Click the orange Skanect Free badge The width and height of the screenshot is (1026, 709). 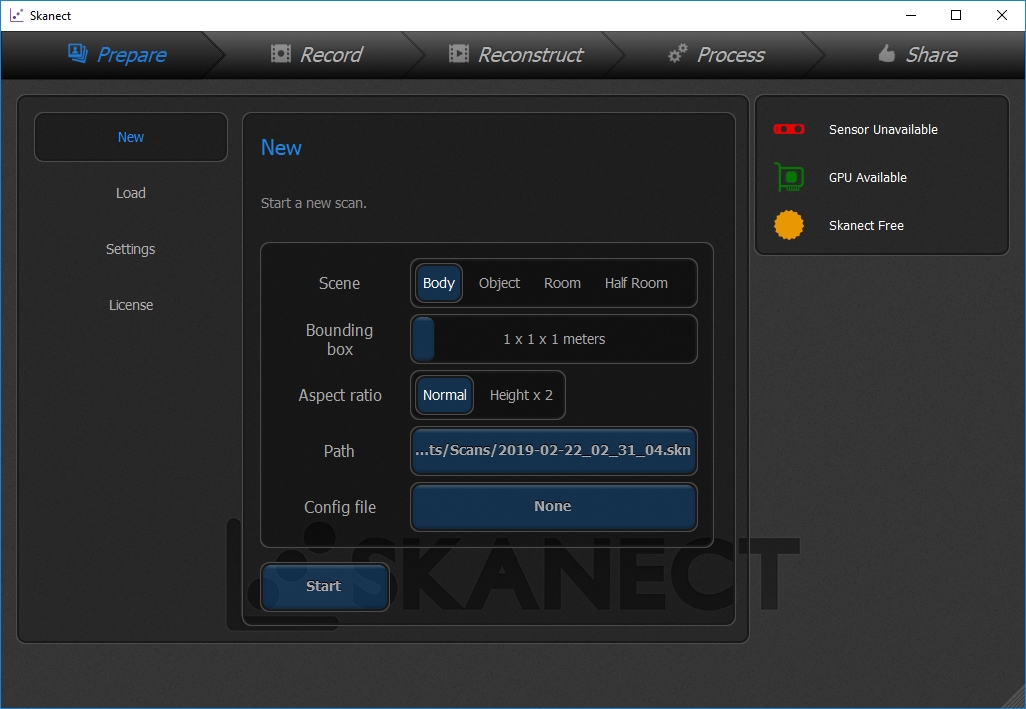pos(788,225)
